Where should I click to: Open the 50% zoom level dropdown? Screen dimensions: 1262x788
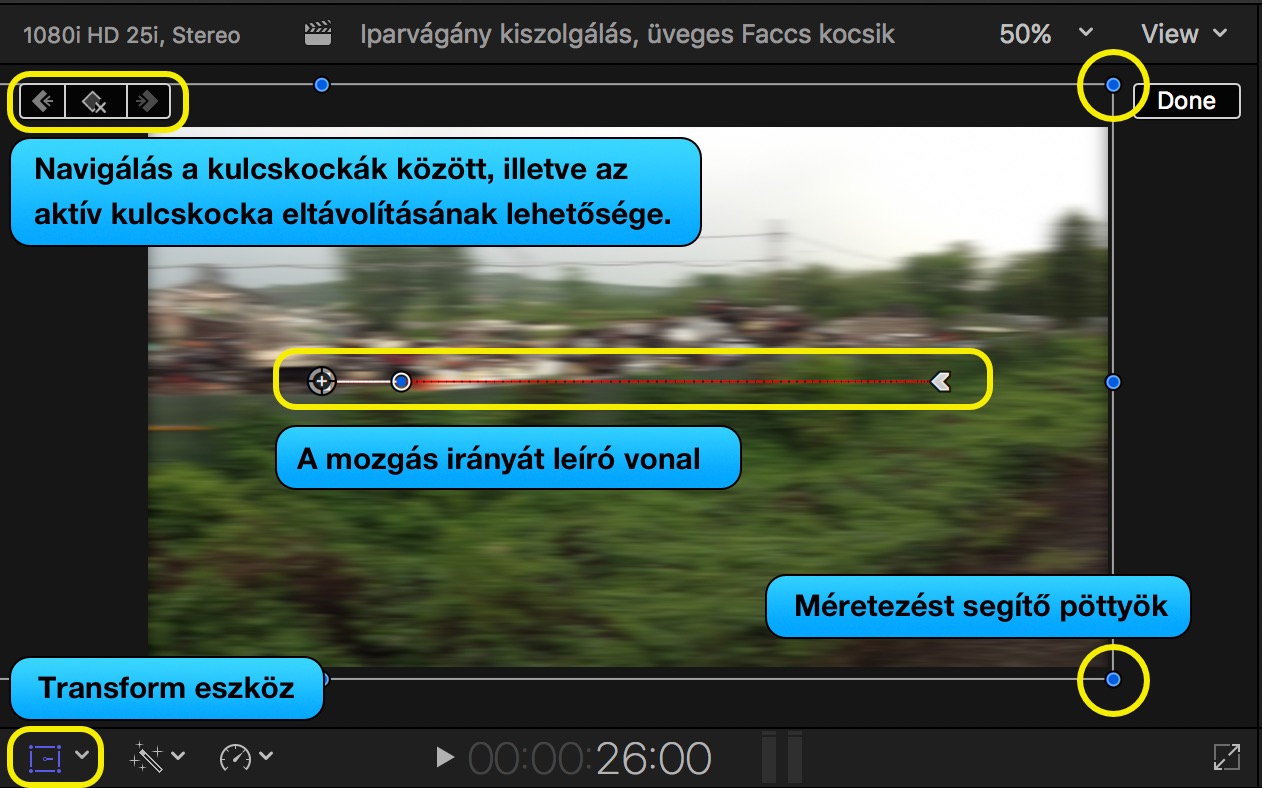[1046, 34]
